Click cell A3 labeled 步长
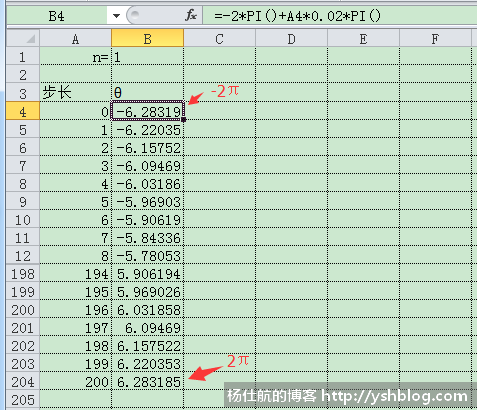 click(76, 92)
